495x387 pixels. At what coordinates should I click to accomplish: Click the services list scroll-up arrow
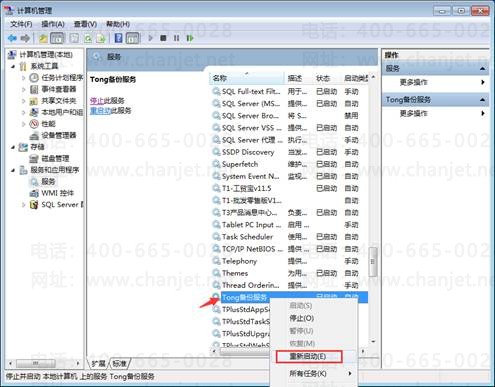[373, 77]
